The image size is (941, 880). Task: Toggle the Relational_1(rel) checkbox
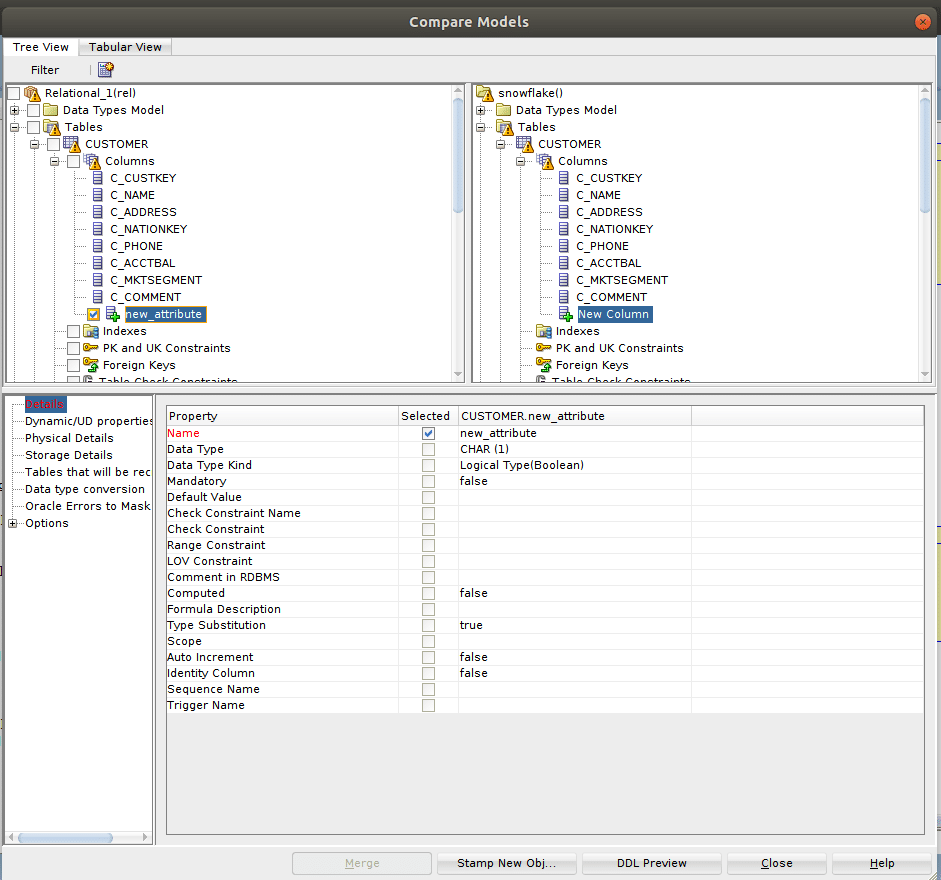pyautogui.click(x=14, y=93)
